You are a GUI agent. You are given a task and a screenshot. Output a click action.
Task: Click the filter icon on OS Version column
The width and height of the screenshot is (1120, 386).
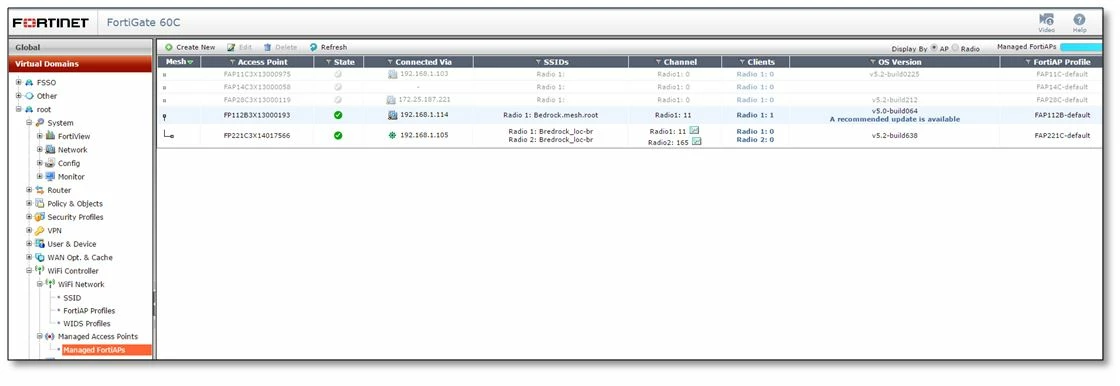click(x=873, y=62)
